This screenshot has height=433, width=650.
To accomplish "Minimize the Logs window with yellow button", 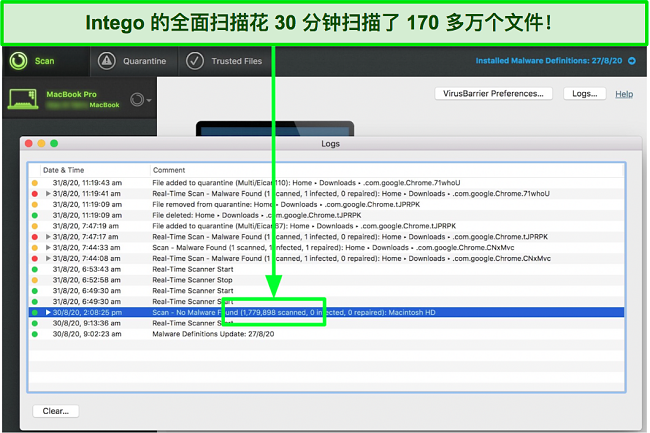I will 41,143.
